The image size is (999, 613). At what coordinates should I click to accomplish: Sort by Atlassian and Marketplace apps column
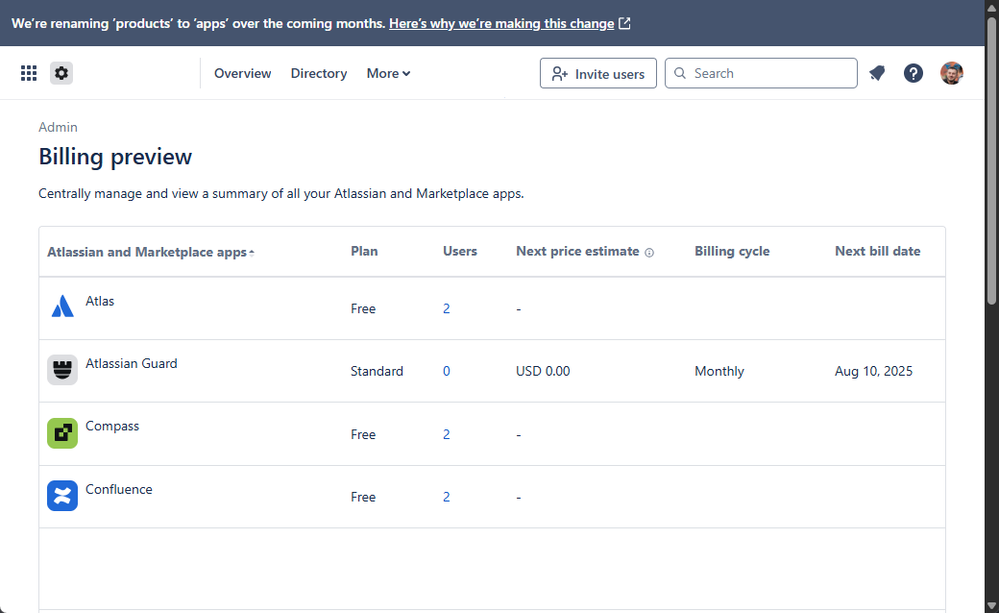click(x=151, y=252)
